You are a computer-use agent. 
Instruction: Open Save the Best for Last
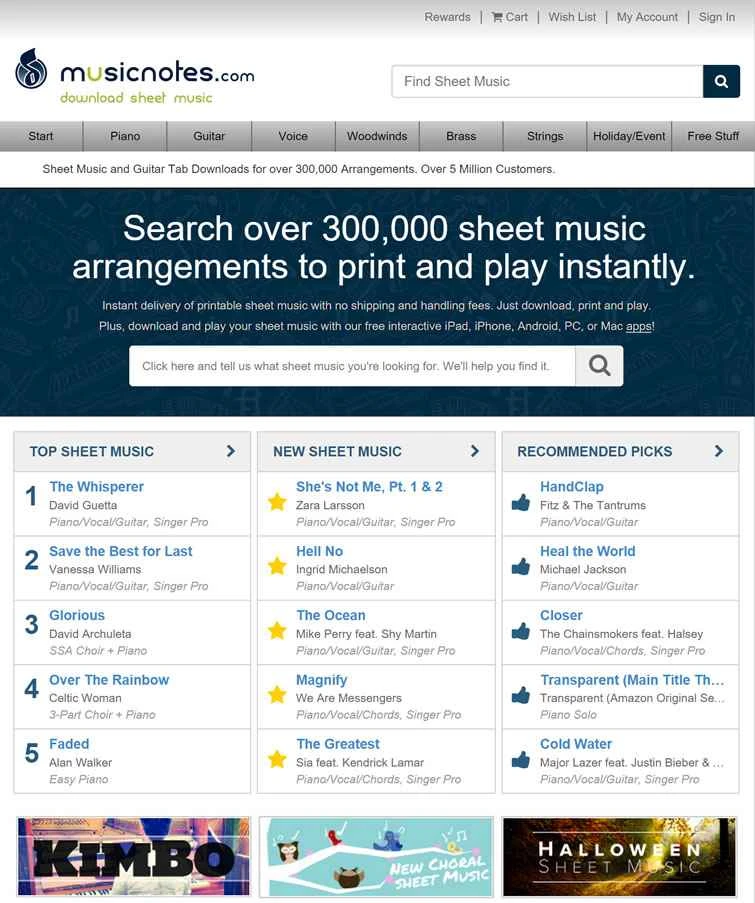(121, 551)
